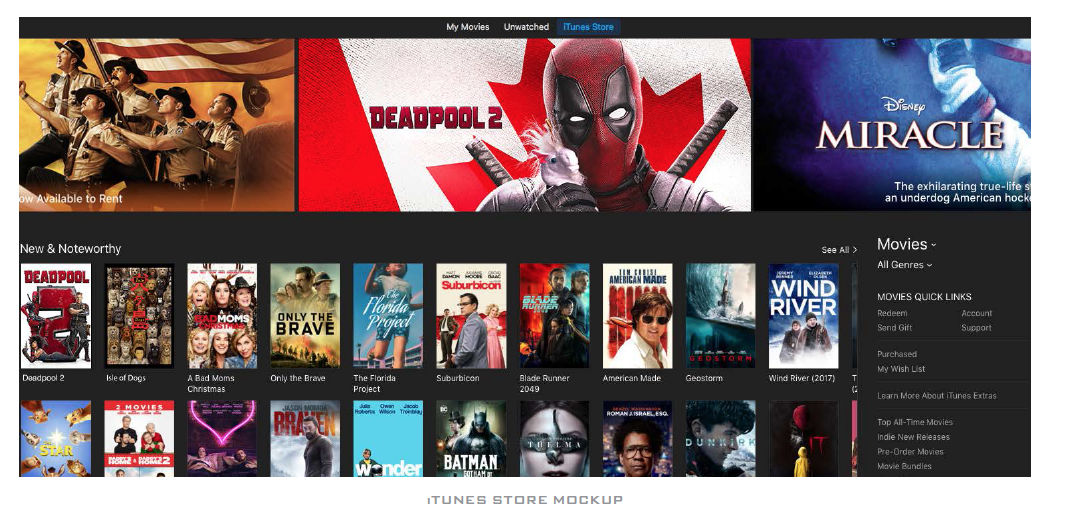
Task: Open the Blade Runner 2049 poster
Action: (x=554, y=316)
